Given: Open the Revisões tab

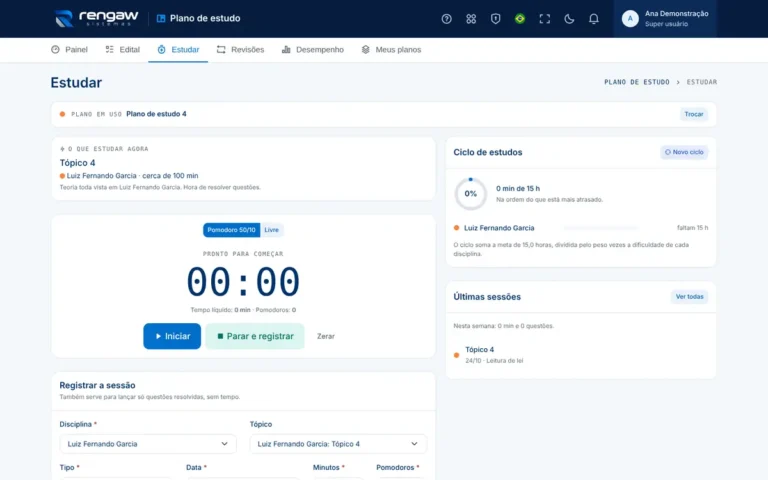Looking at the screenshot, I should [x=240, y=49].
